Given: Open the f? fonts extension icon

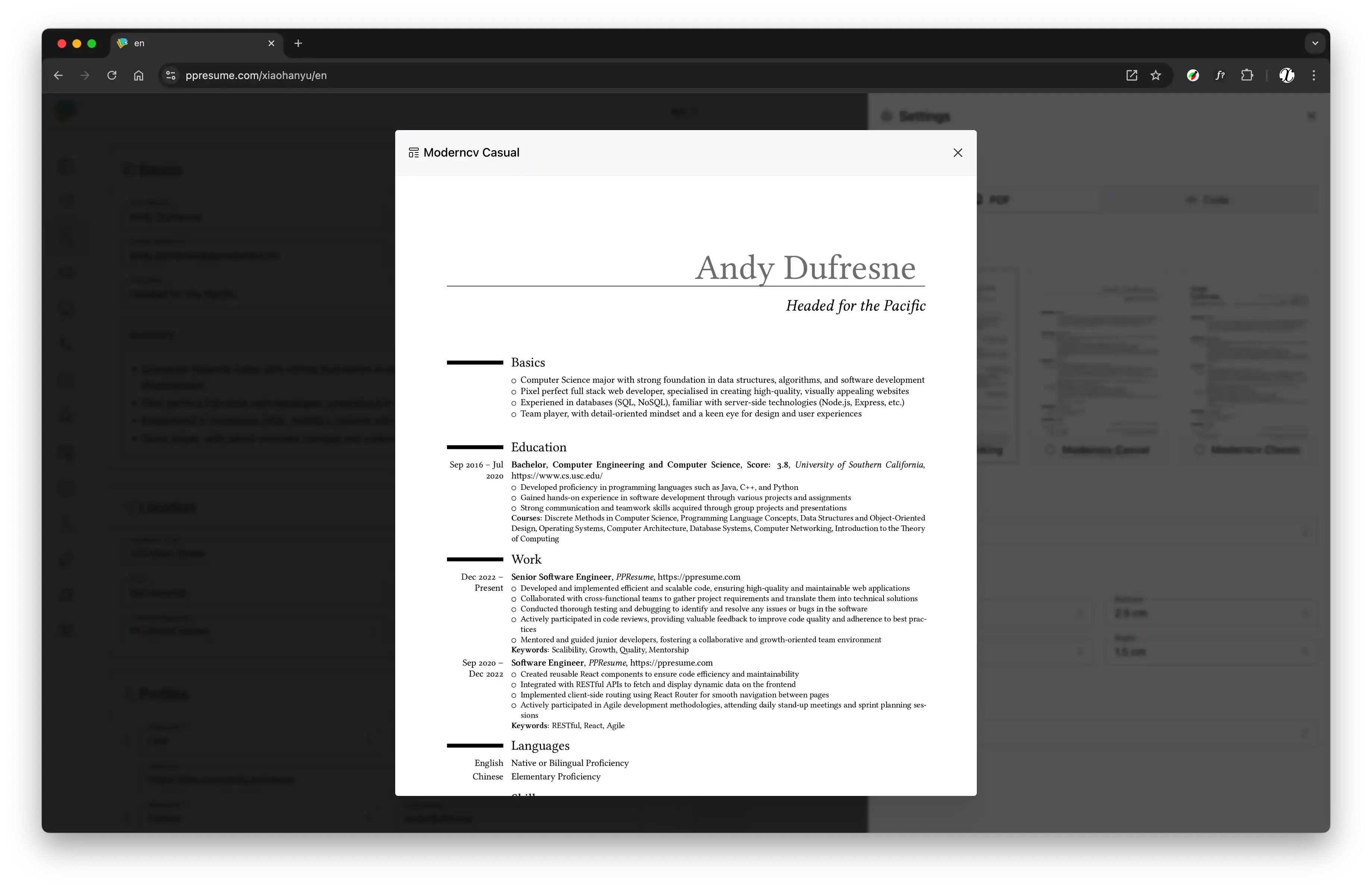Looking at the screenshot, I should (1220, 75).
